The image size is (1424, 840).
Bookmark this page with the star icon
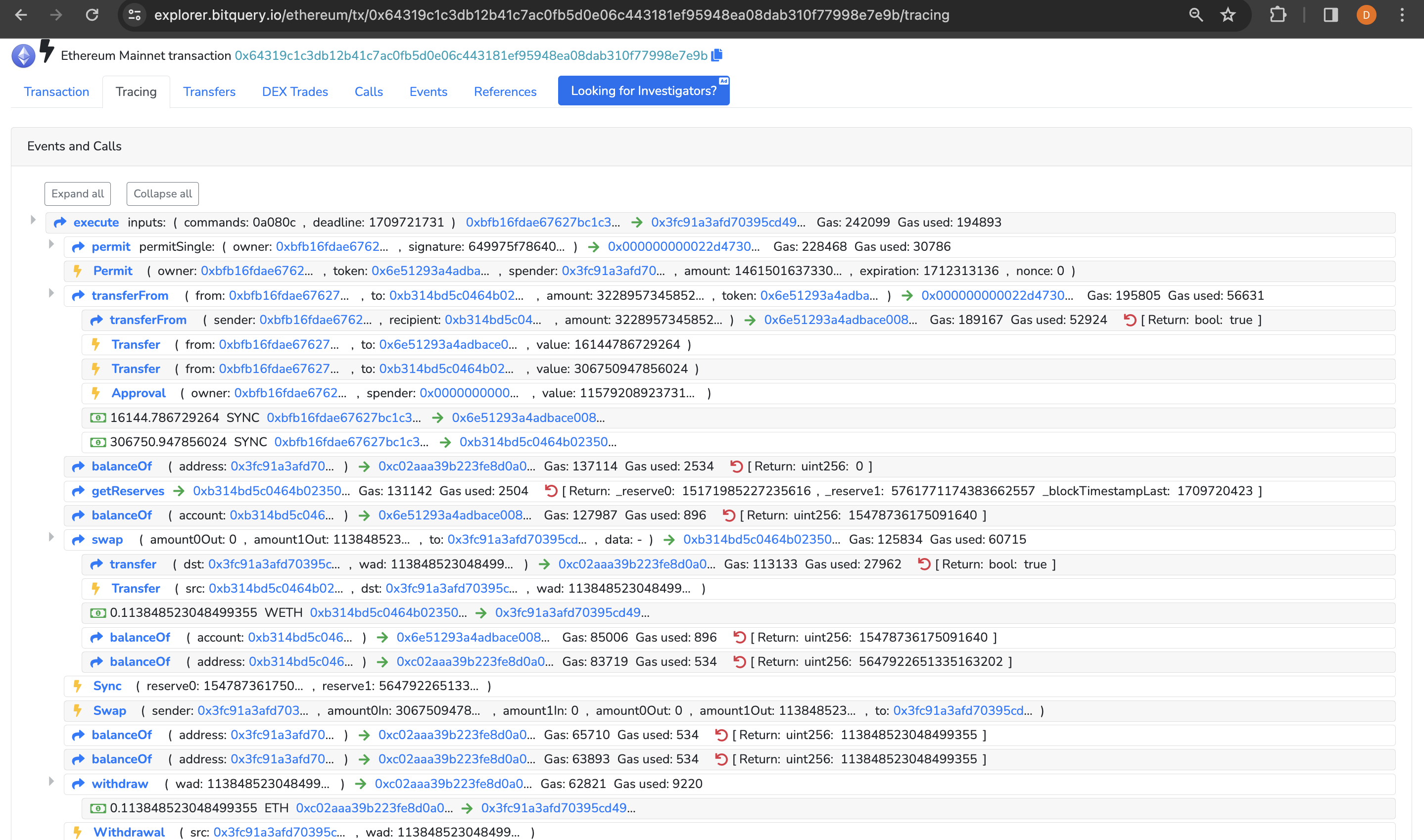click(1228, 15)
